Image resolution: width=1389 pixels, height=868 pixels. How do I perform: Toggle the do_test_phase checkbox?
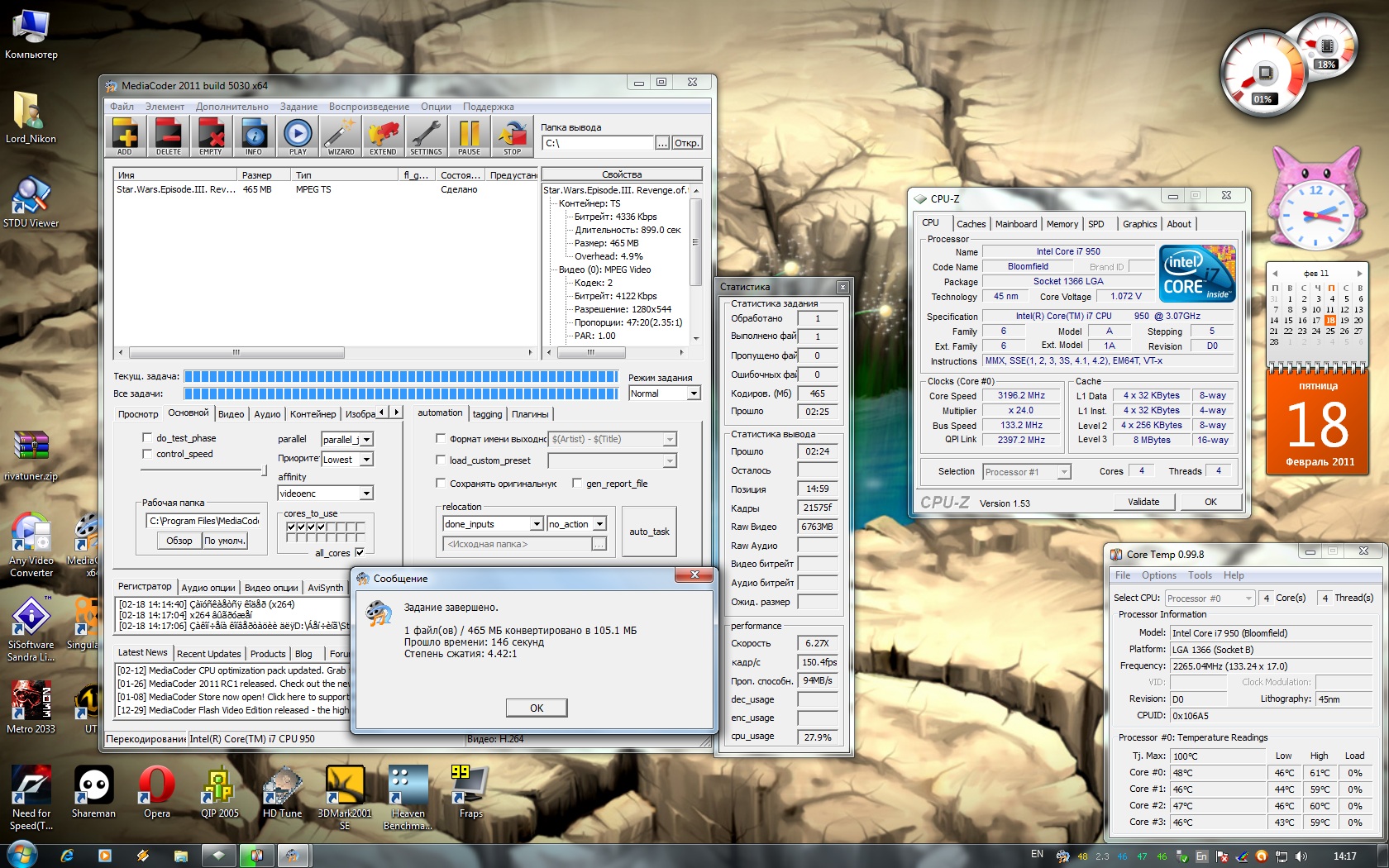pos(147,438)
